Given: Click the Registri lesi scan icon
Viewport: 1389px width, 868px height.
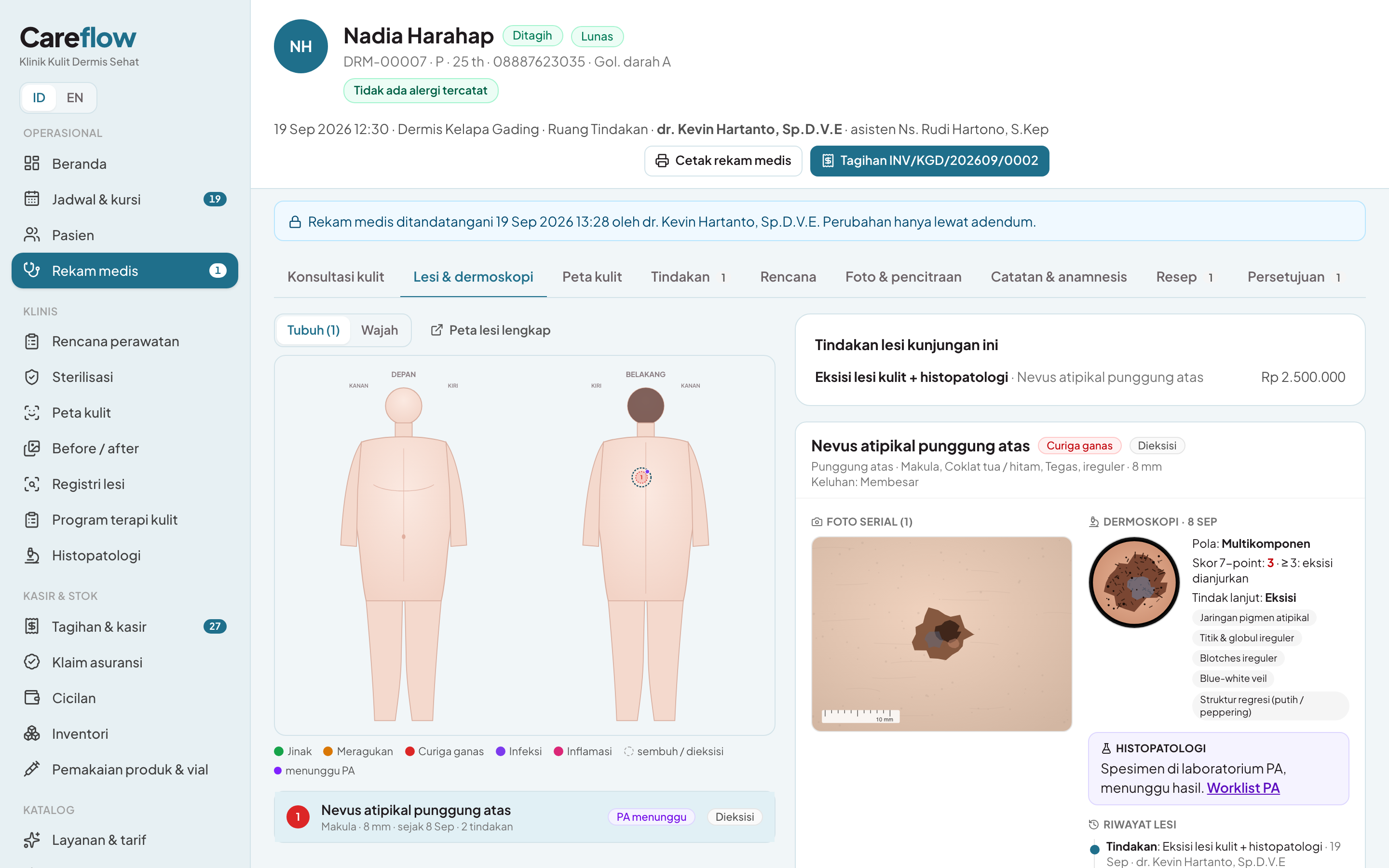Looking at the screenshot, I should pos(31,484).
